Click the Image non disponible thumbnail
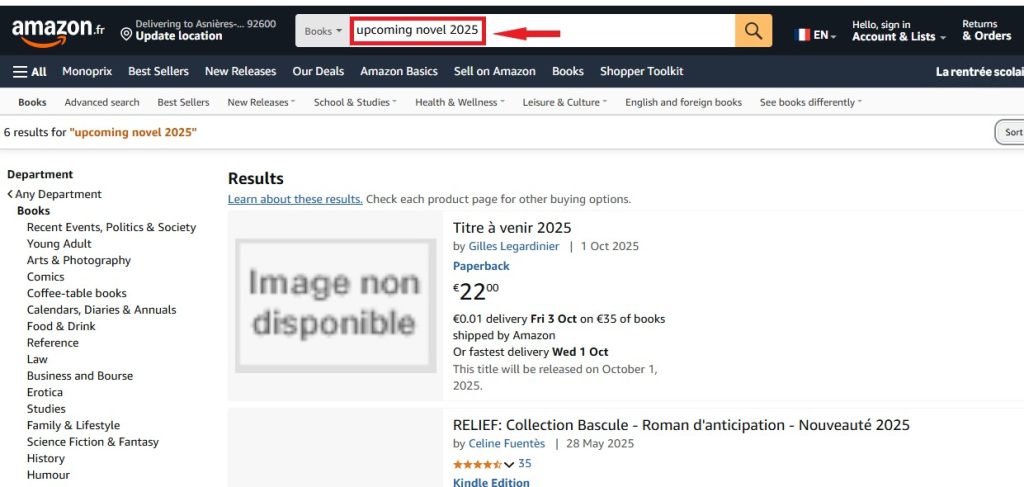The image size is (1024, 487). (335, 305)
